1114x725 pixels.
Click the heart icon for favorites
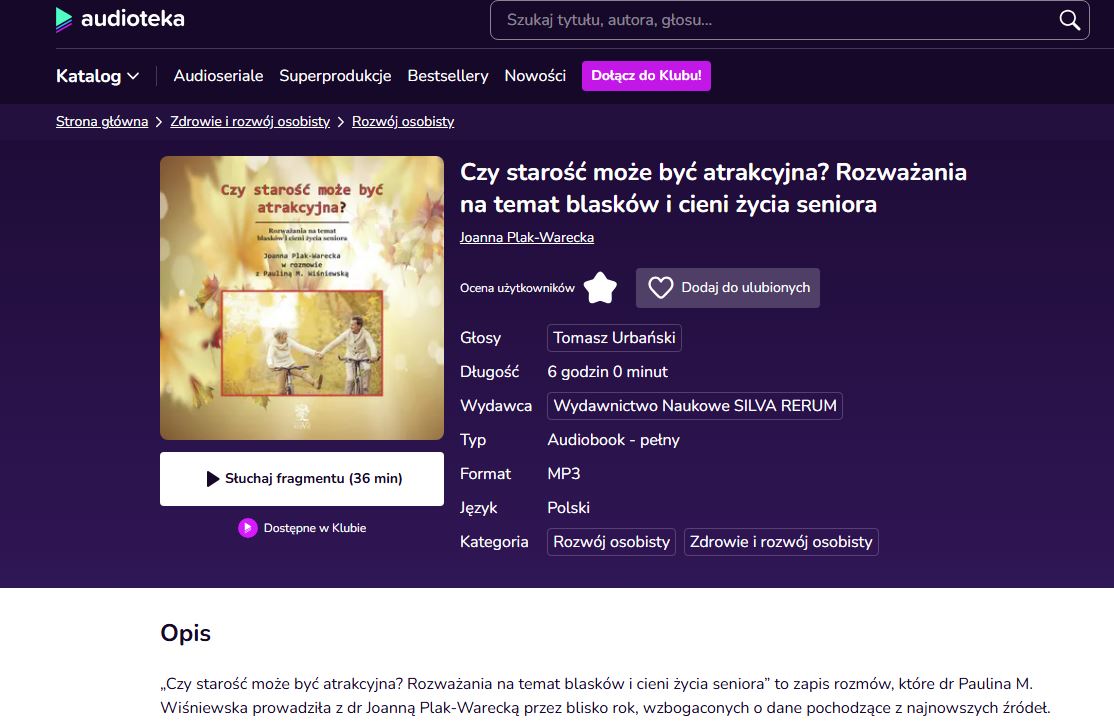pos(660,288)
